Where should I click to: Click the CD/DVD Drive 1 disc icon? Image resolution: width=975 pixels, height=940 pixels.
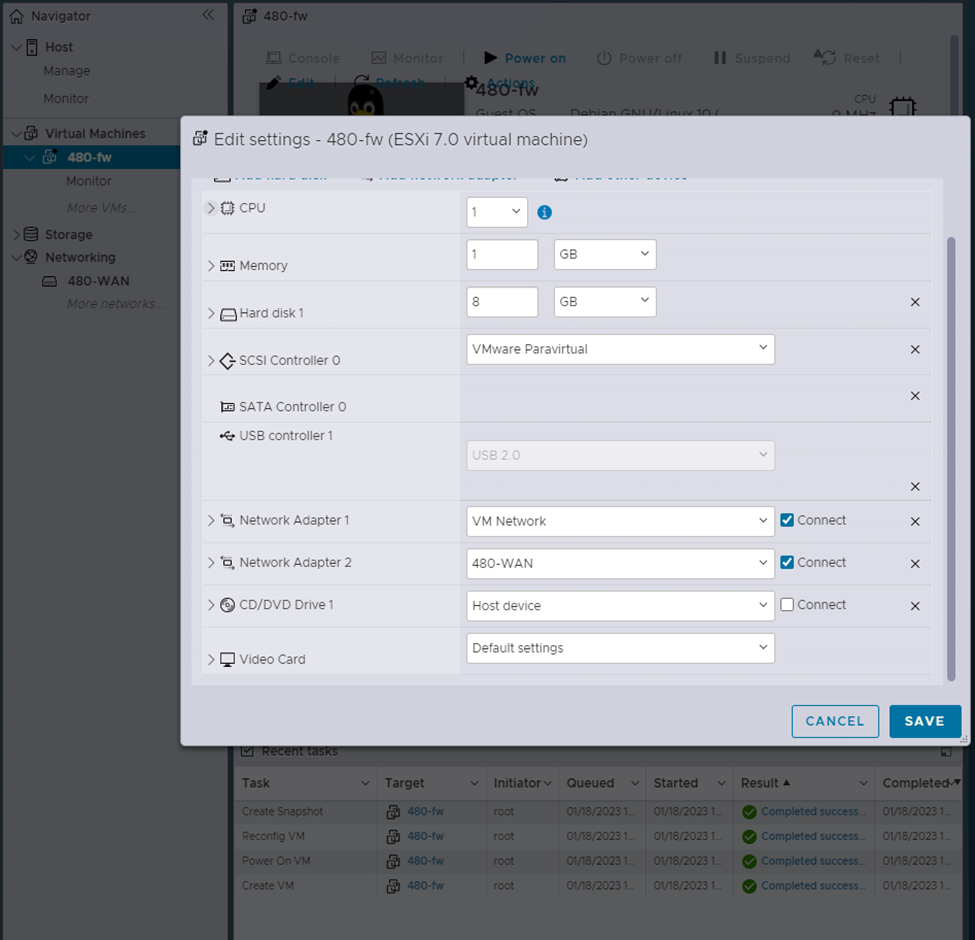click(x=228, y=605)
